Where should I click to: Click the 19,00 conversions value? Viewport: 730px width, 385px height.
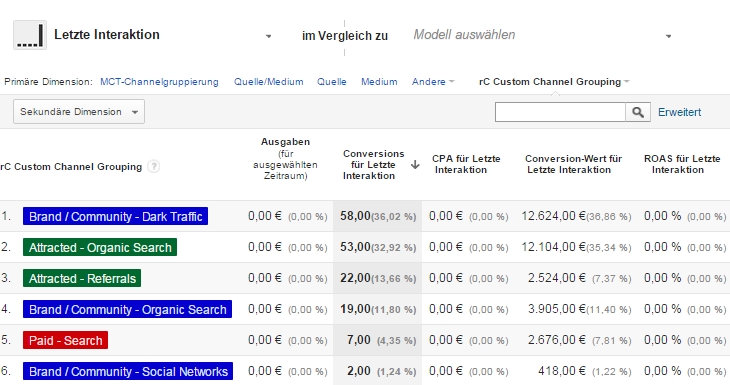[x=355, y=309]
